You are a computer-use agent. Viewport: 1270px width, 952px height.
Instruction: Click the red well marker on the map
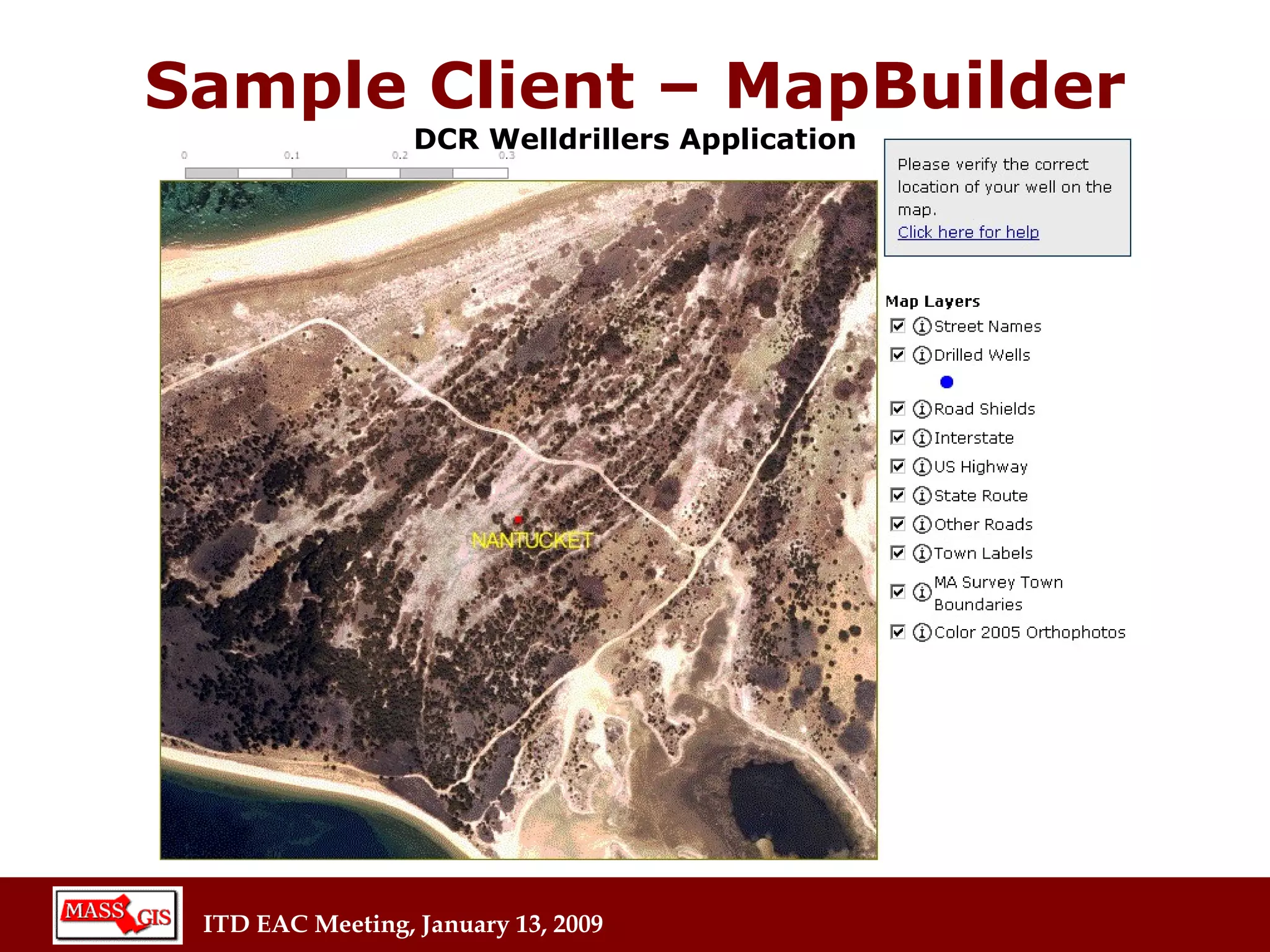518,519
